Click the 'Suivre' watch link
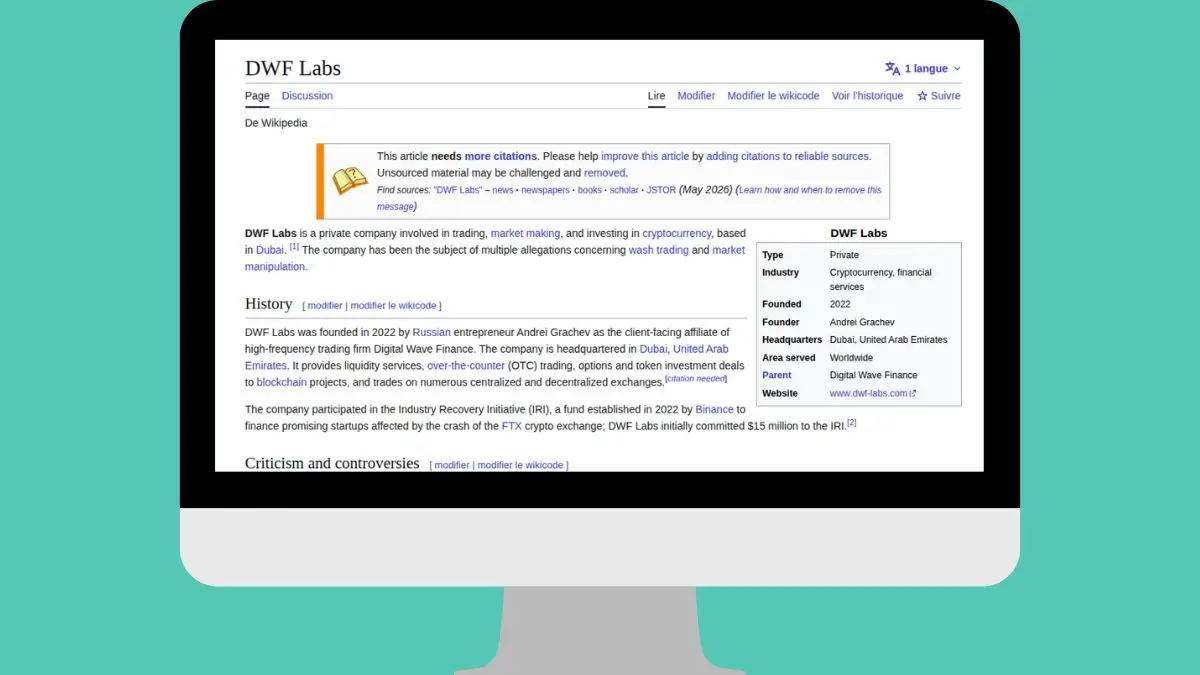Screen dimensions: 1200x675 [945, 96]
